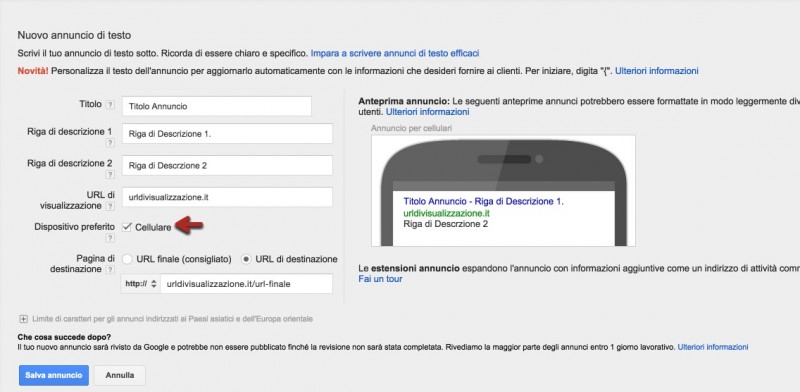Open Ulteriori informazioni link after Novità text
Screen dimensions: 800x392
point(657,71)
